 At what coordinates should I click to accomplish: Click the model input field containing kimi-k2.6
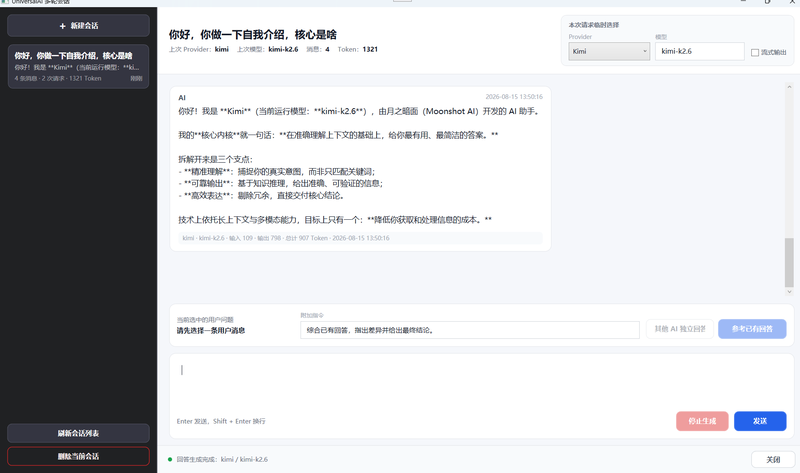(699, 51)
